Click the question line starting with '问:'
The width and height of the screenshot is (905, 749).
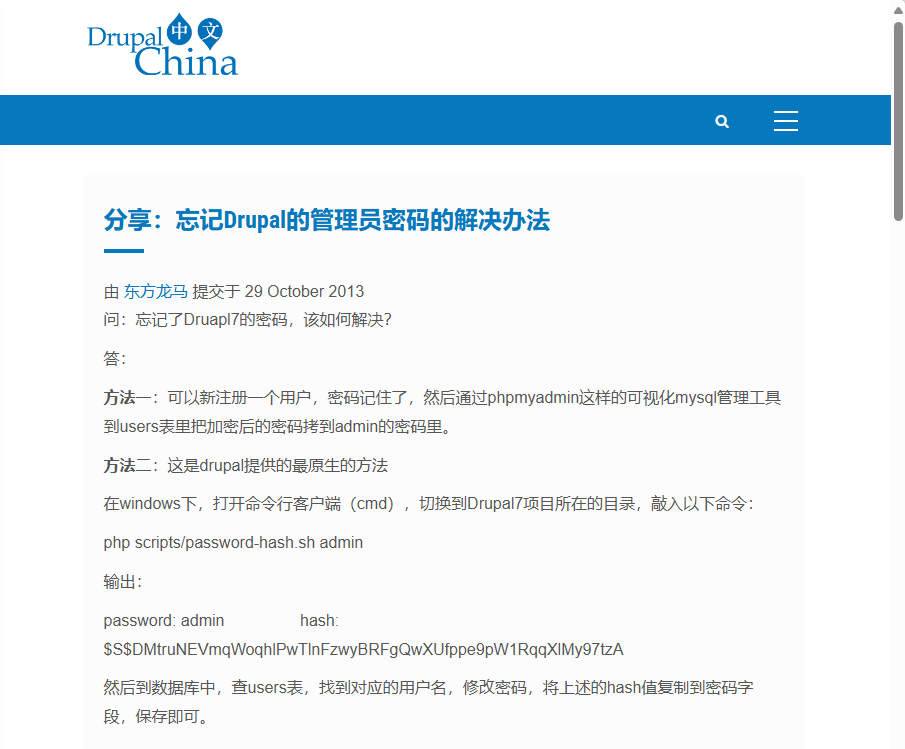pyautogui.click(x=247, y=320)
